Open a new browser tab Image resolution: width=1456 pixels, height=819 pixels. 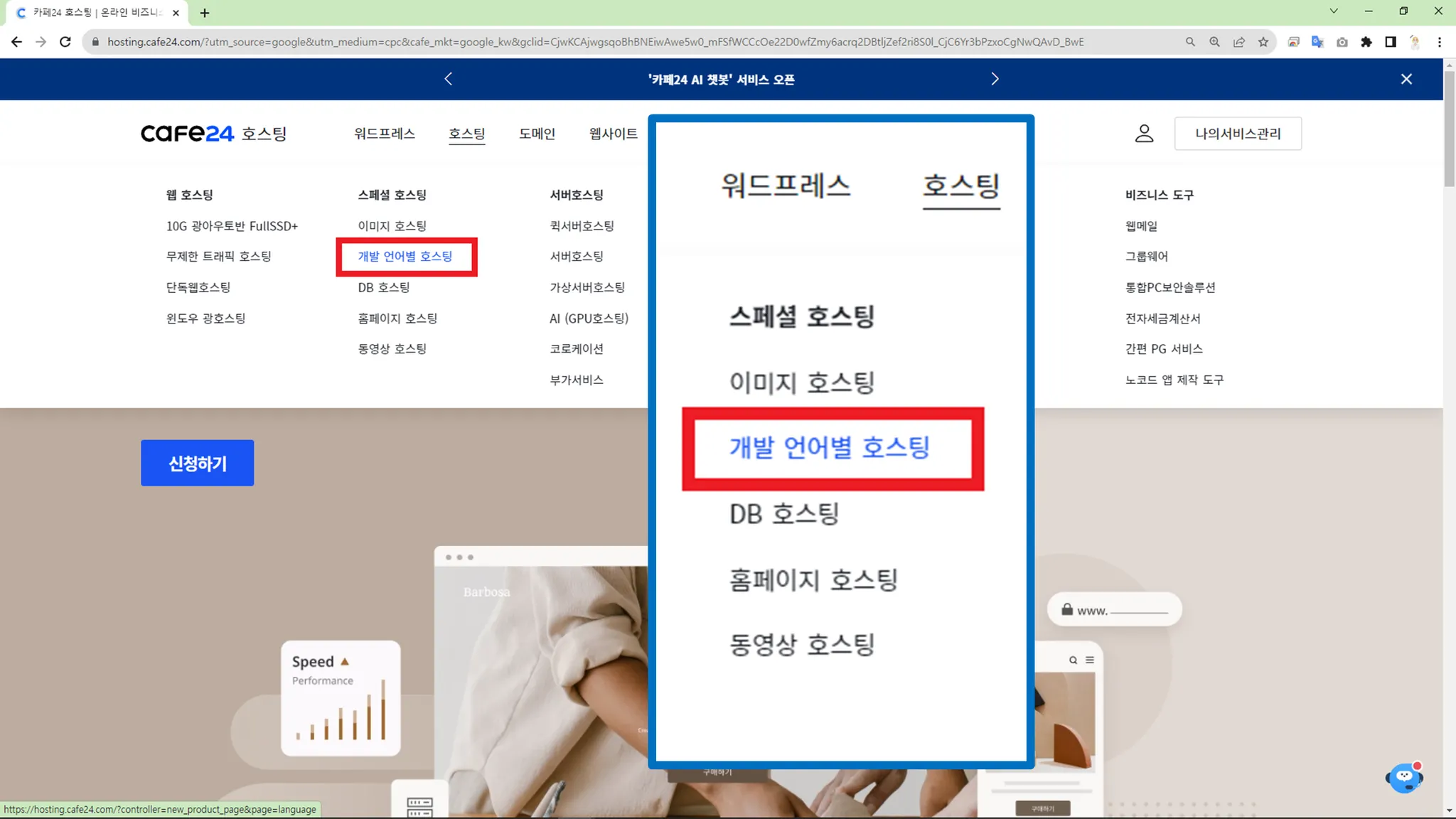click(205, 13)
